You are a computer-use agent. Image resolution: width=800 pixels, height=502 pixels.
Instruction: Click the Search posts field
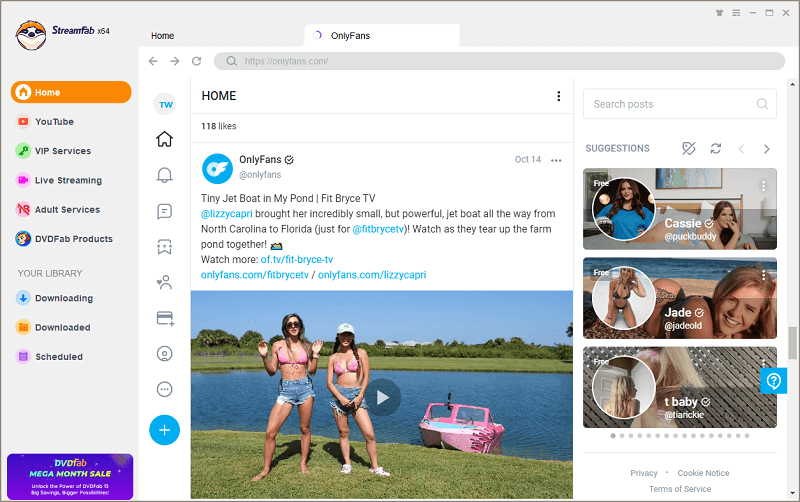[680, 104]
